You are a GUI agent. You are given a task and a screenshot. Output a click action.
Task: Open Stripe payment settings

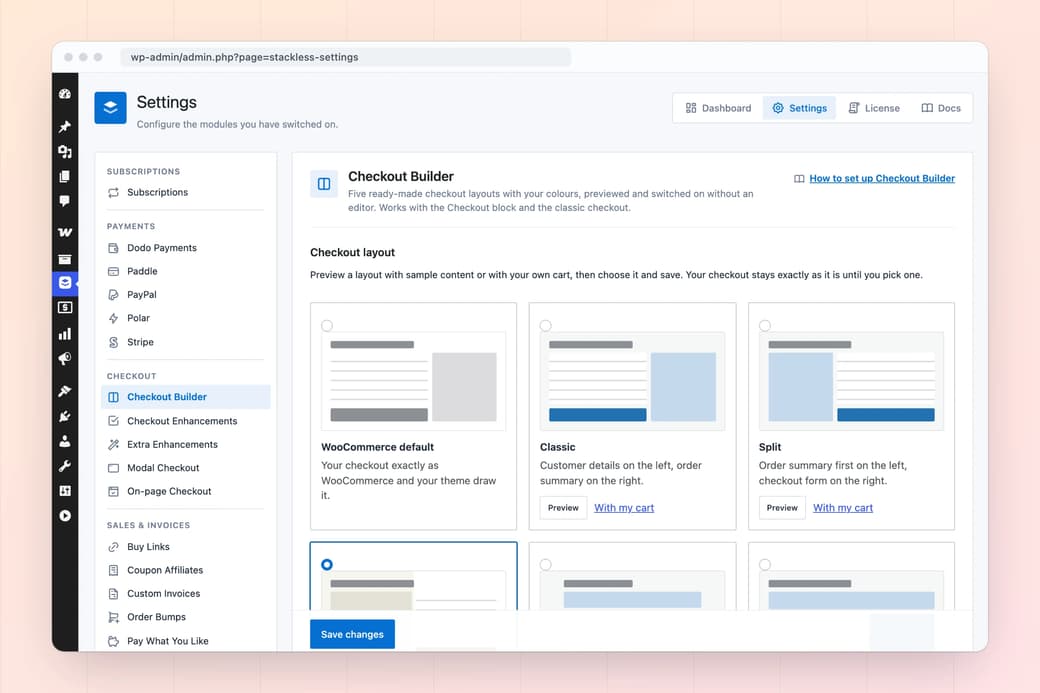(185, 342)
